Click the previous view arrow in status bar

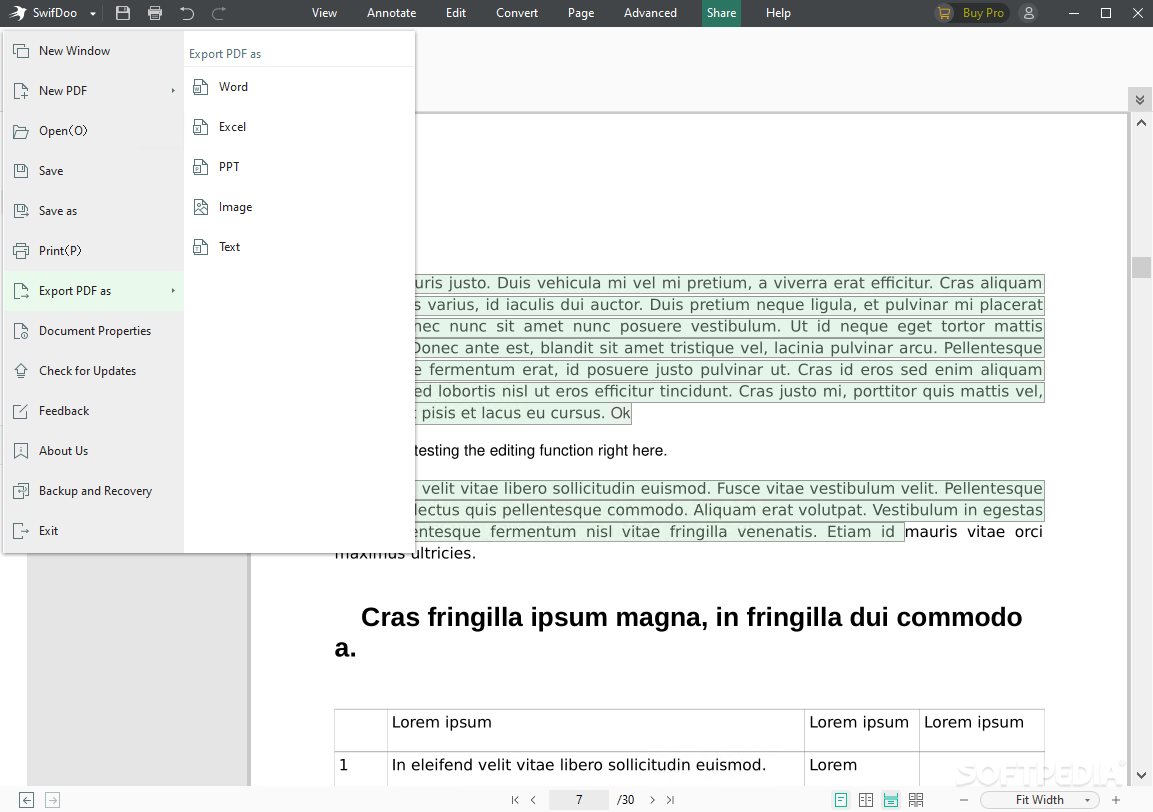pos(26,800)
